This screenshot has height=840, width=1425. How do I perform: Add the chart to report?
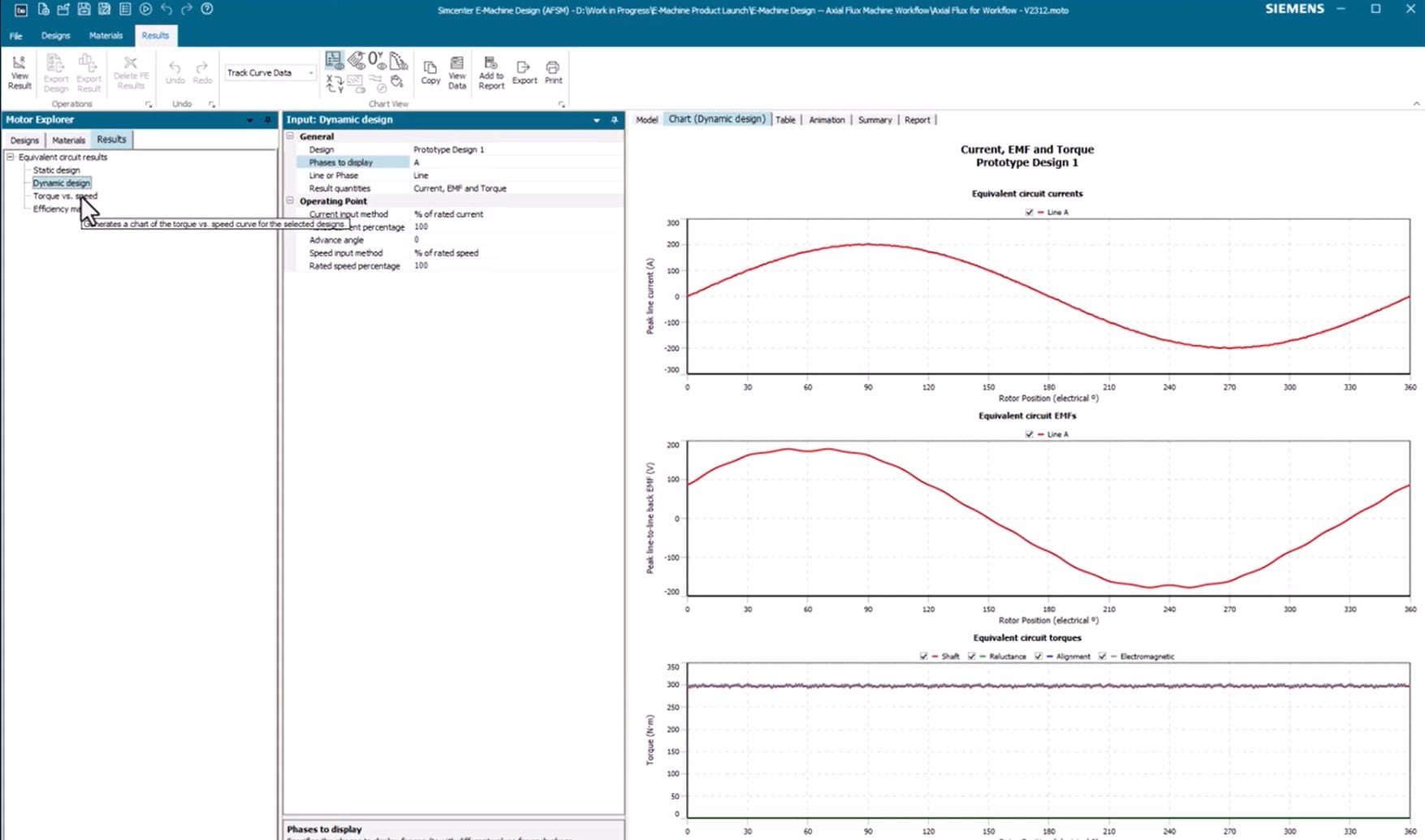pyautogui.click(x=490, y=71)
